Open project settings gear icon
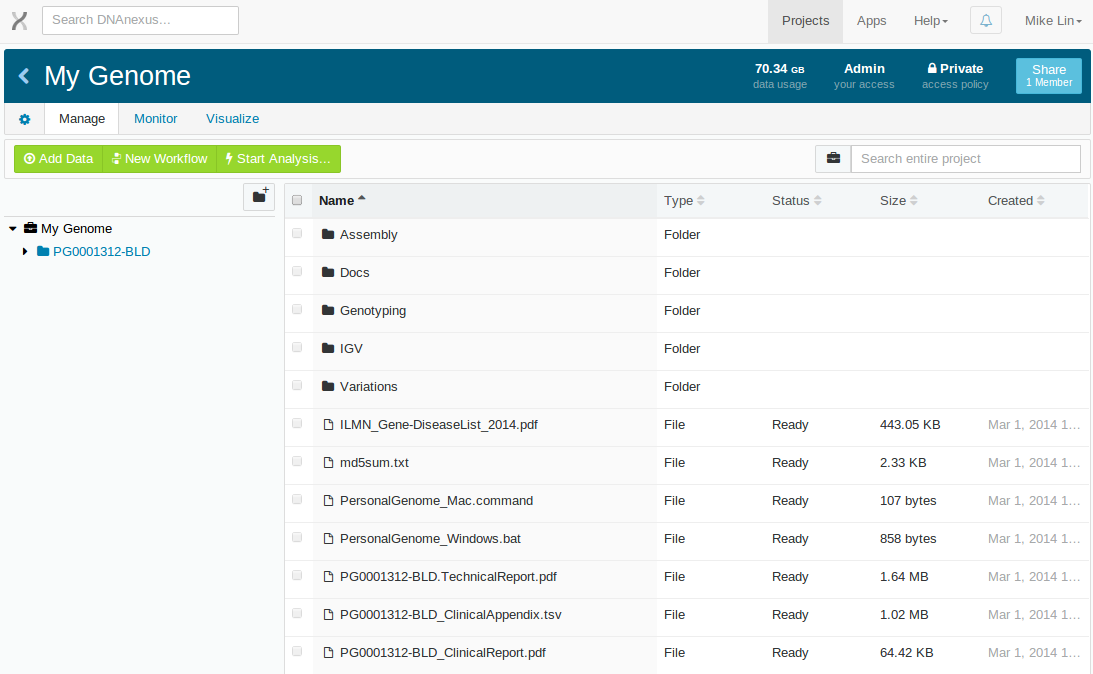 point(24,119)
